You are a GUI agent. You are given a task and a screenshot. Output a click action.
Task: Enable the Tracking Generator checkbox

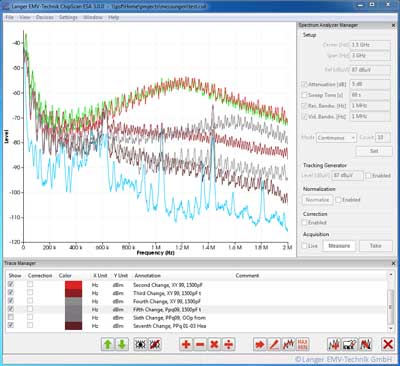pyautogui.click(x=368, y=175)
